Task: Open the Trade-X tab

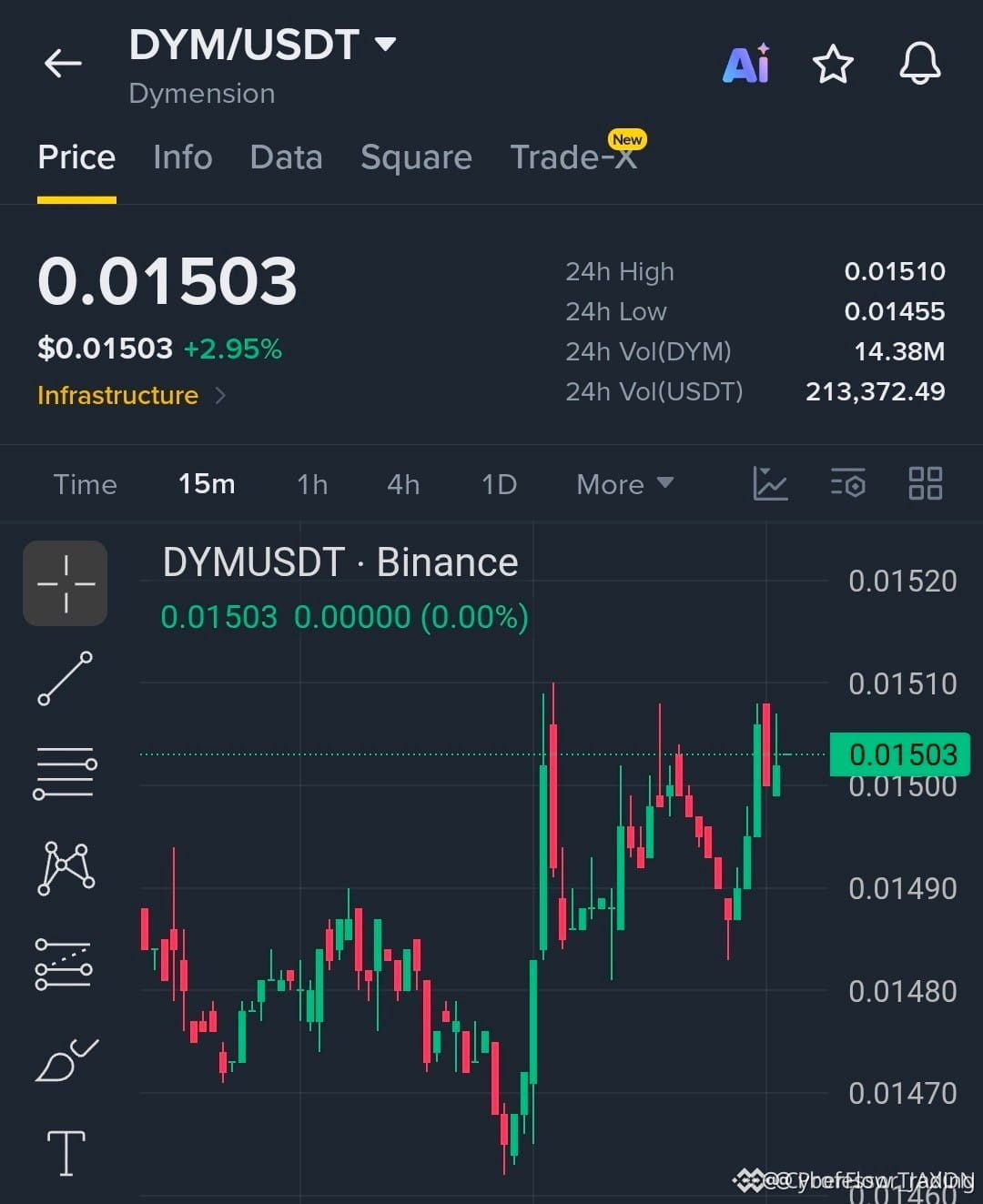Action: coord(573,157)
